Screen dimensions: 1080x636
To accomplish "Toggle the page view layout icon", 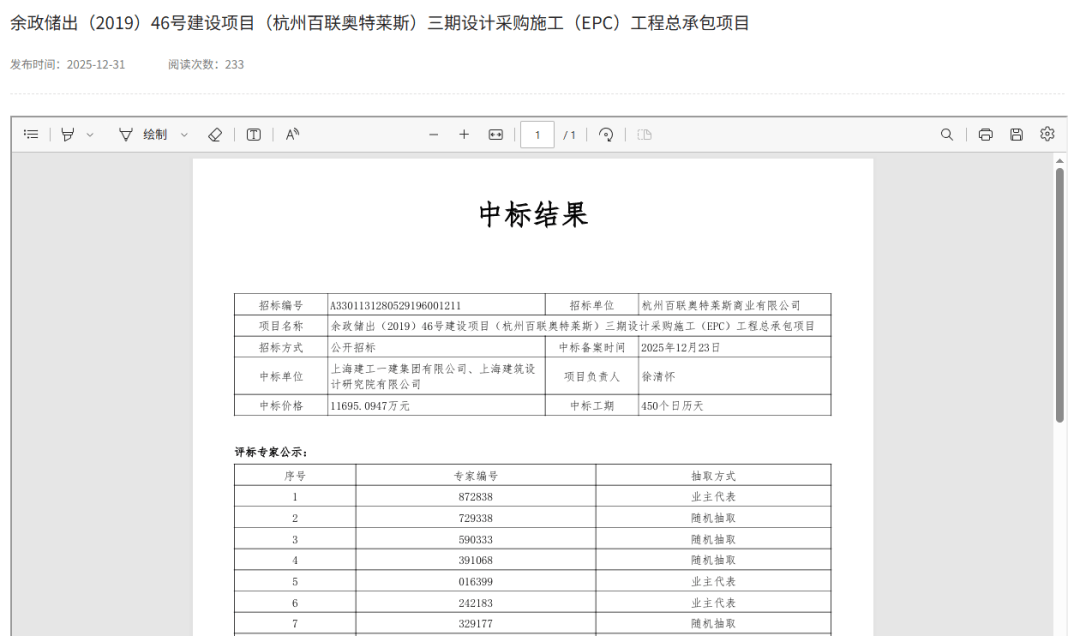I will [644, 135].
